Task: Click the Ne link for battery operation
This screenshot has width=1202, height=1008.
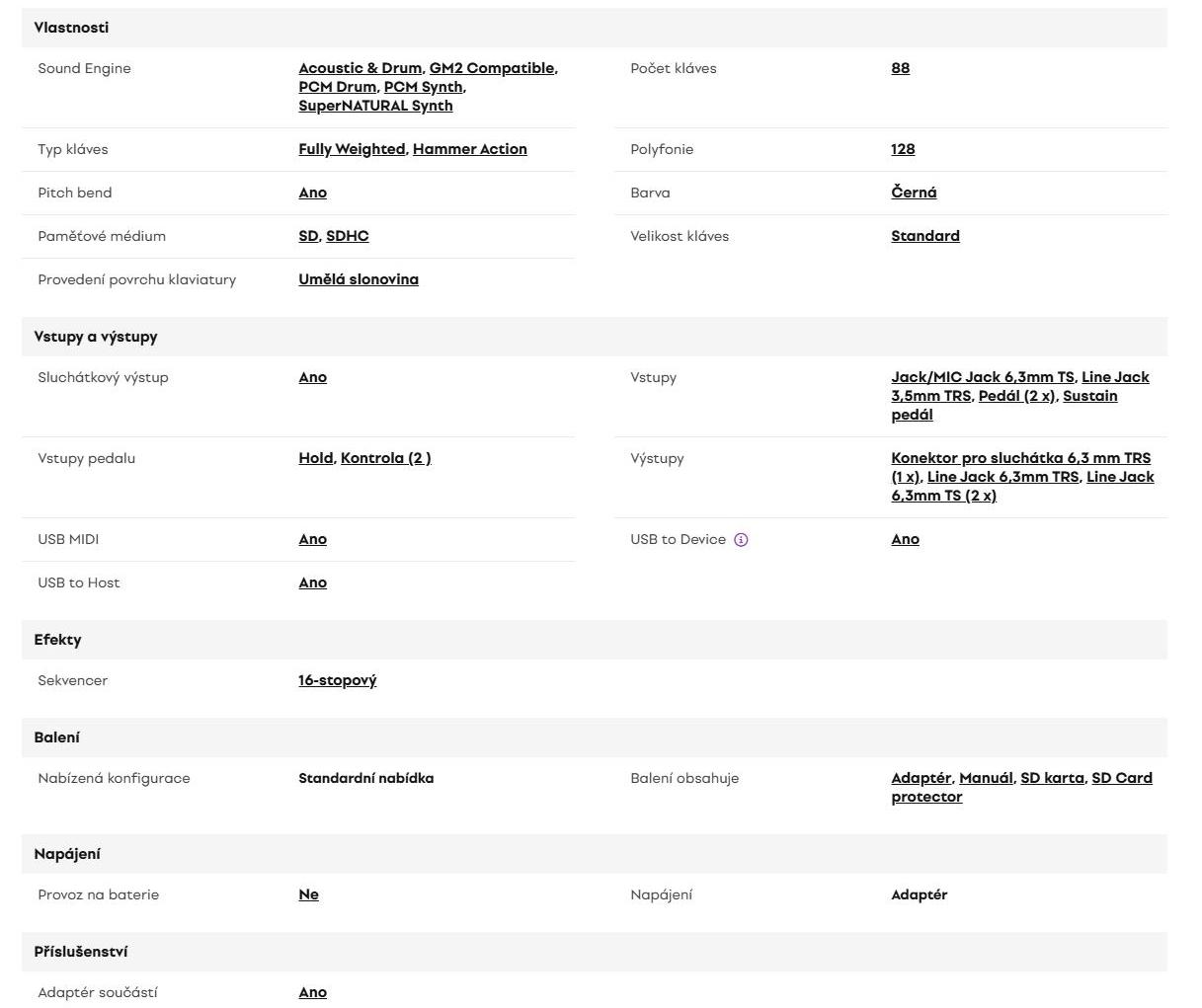Action: tap(308, 894)
